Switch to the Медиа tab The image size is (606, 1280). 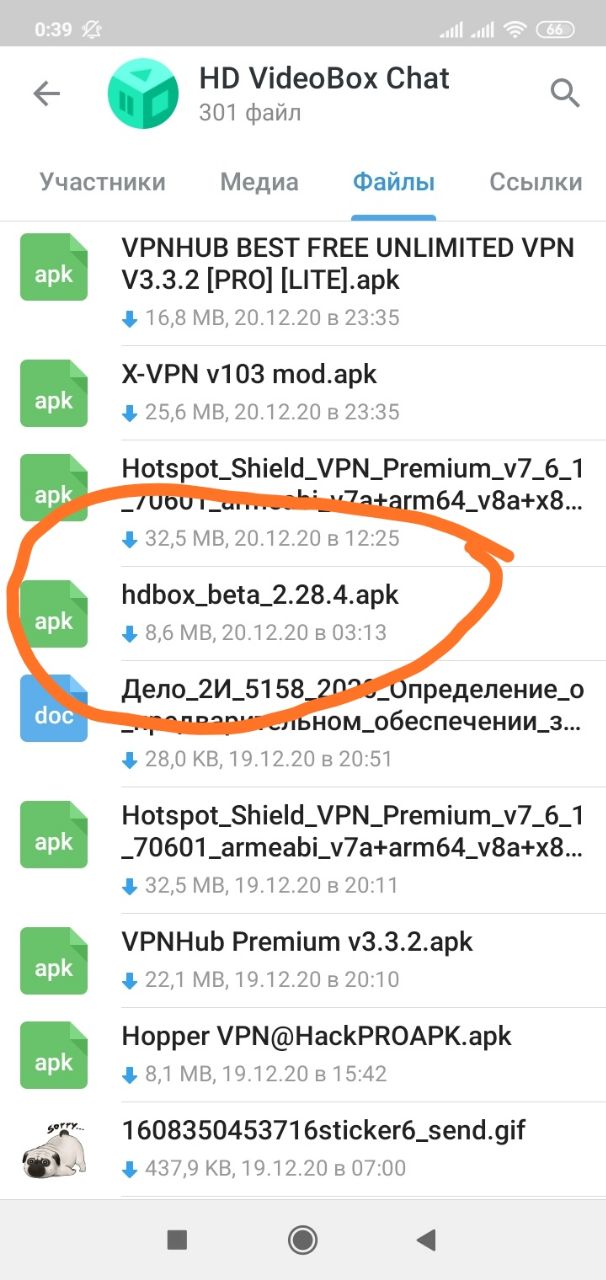coord(259,182)
